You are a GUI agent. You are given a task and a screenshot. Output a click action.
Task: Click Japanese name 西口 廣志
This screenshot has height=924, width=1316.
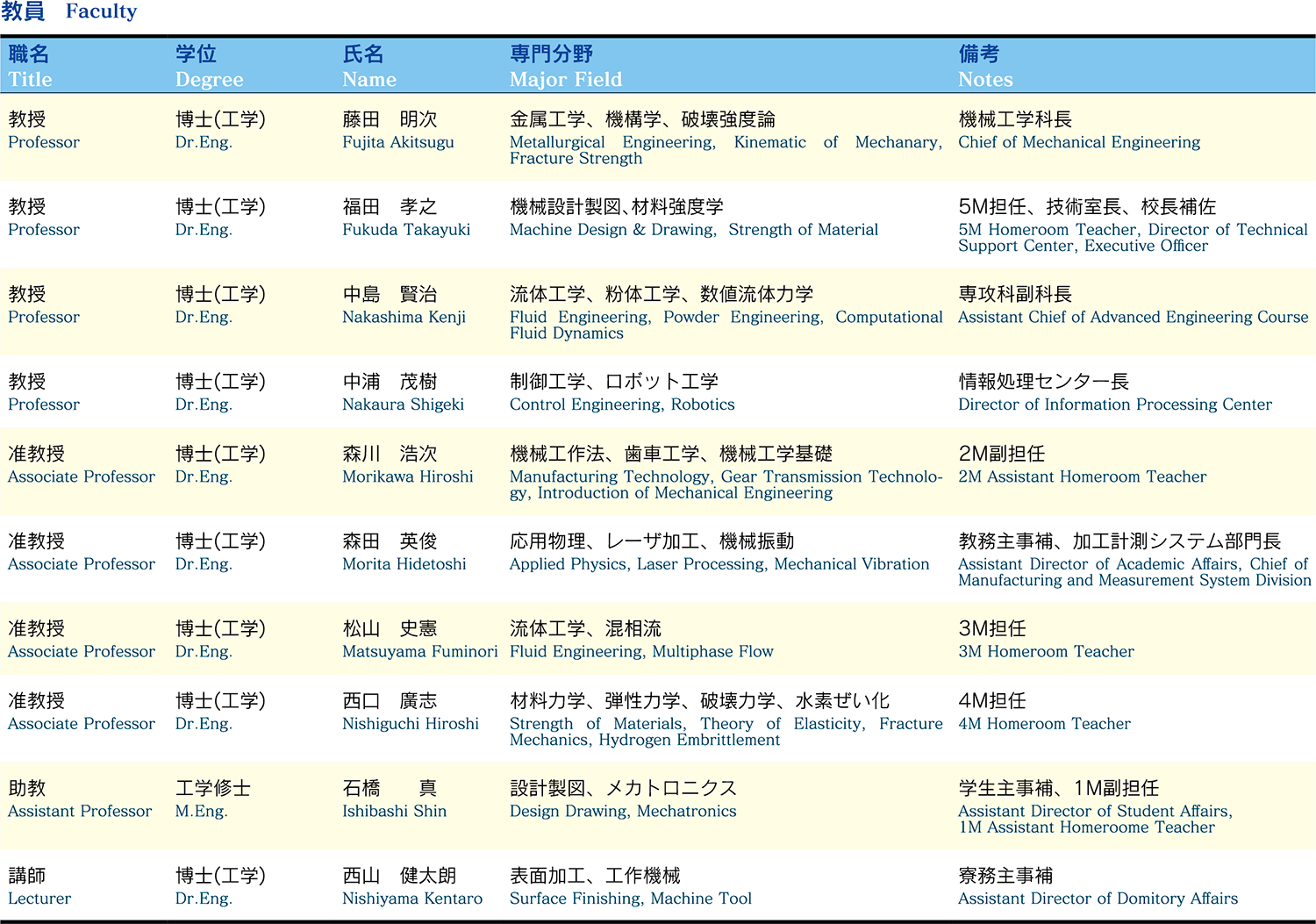[390, 702]
